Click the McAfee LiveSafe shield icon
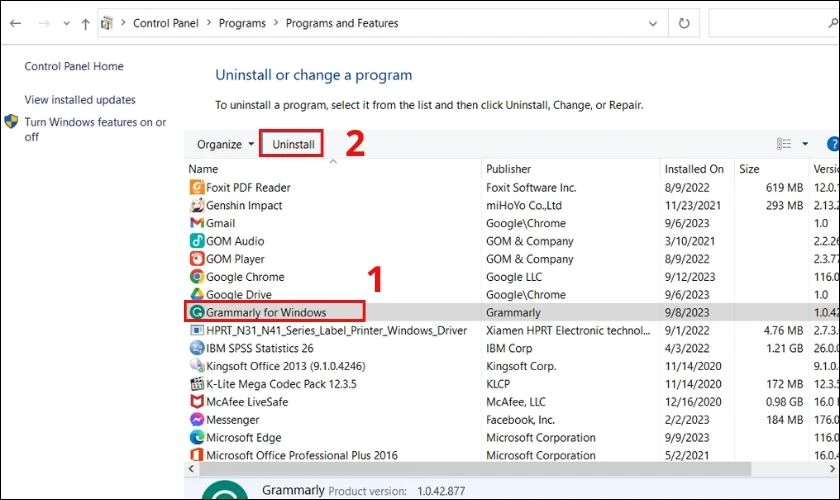The height and width of the screenshot is (500, 840). (x=197, y=401)
